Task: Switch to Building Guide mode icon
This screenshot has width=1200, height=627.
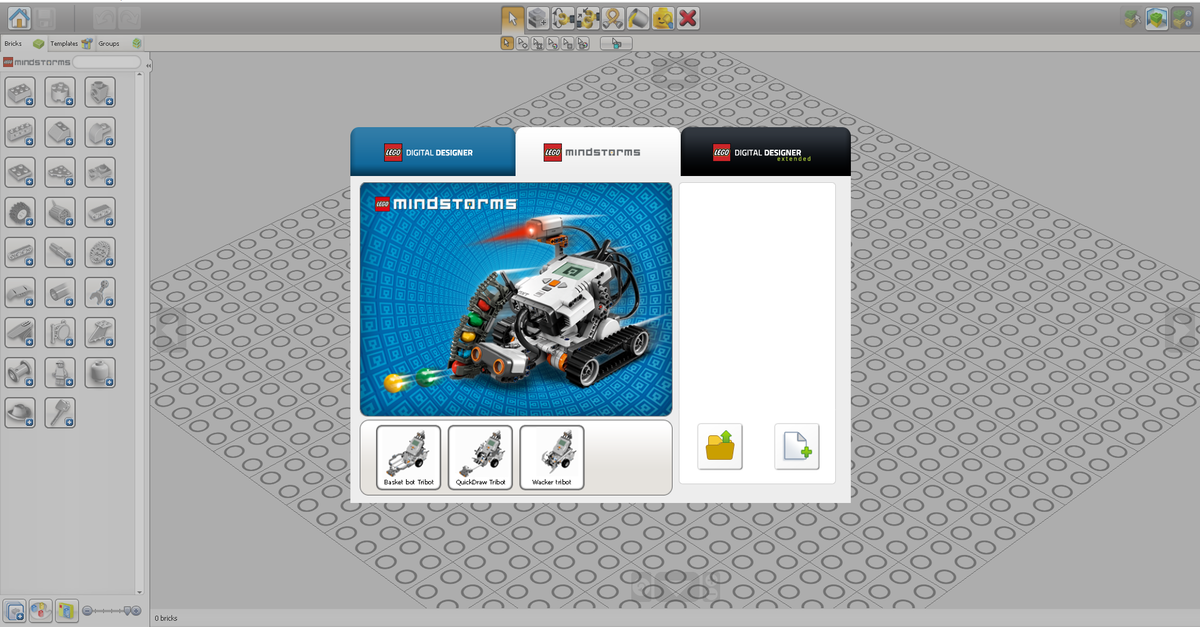Action: coord(1182,17)
